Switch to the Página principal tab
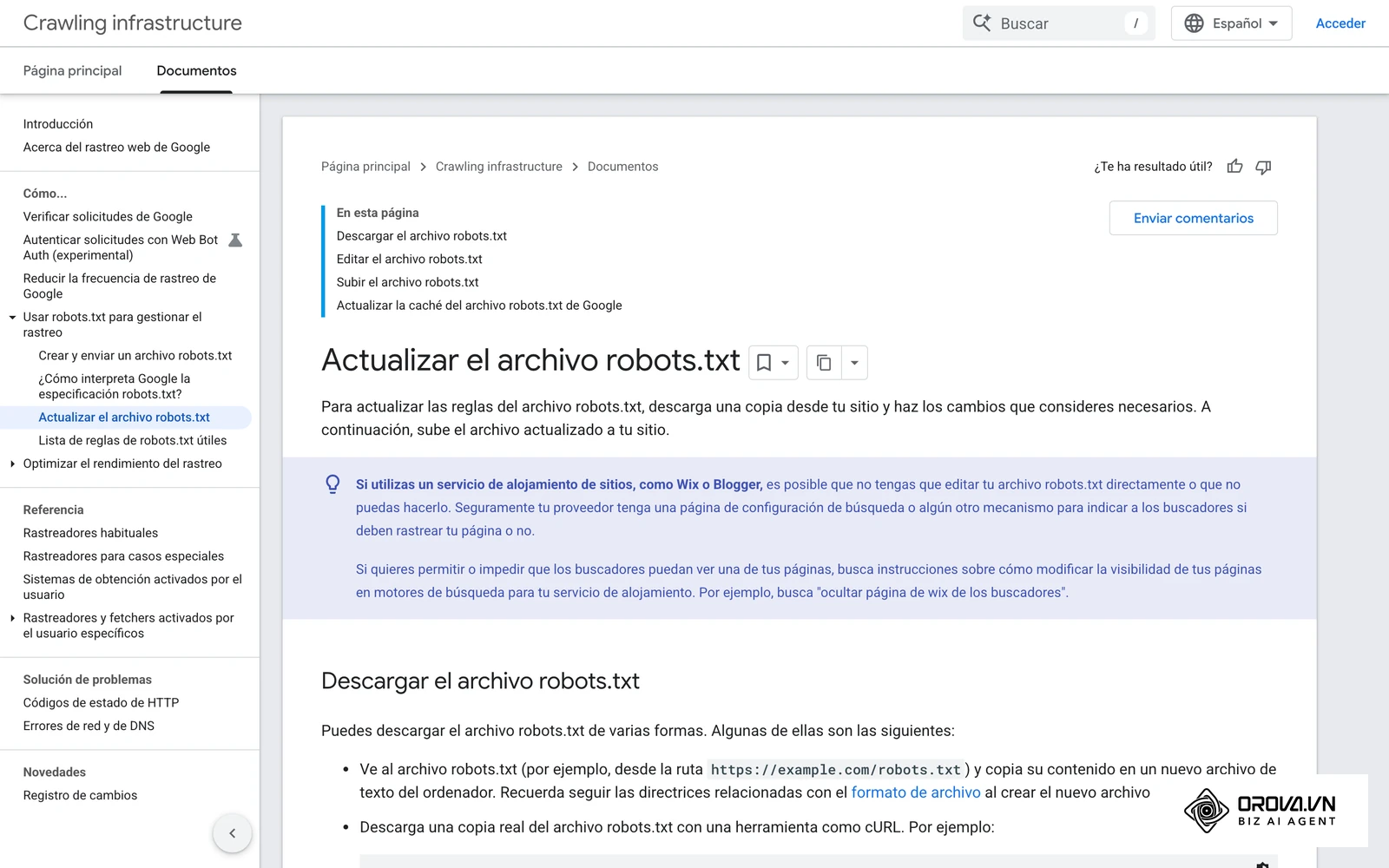Screen dimensions: 1389x868 [72, 70]
